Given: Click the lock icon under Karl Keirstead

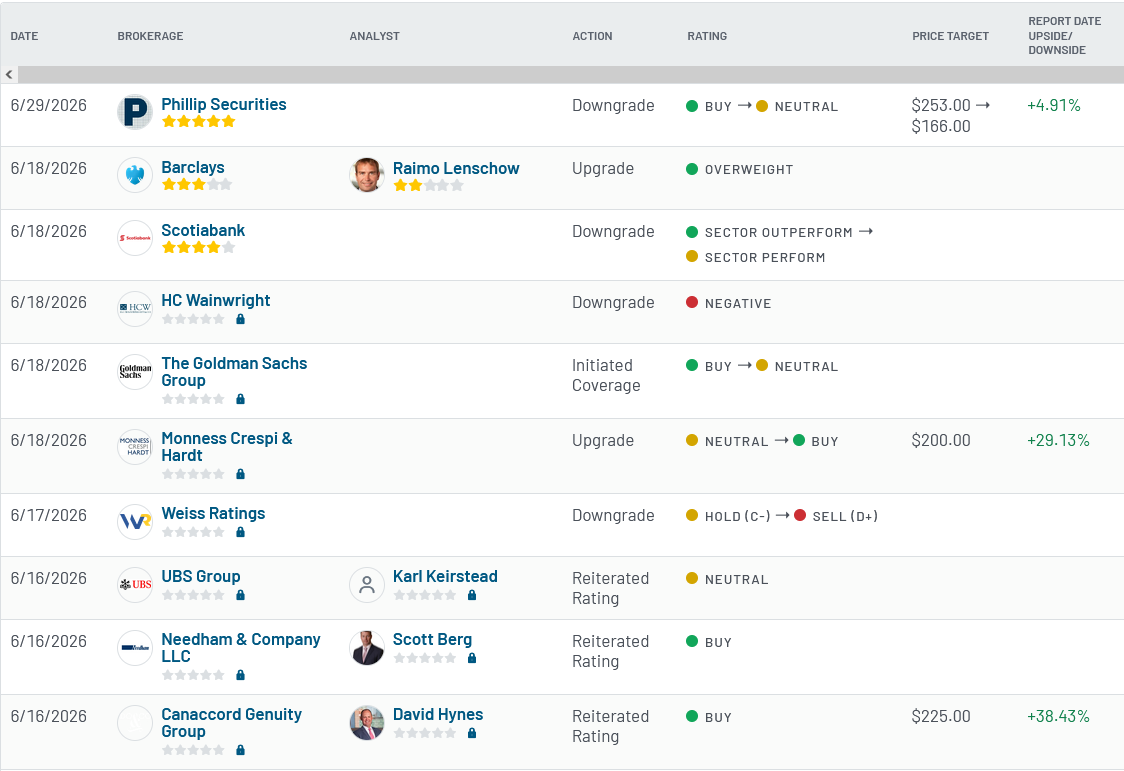Looking at the screenshot, I should [472, 595].
